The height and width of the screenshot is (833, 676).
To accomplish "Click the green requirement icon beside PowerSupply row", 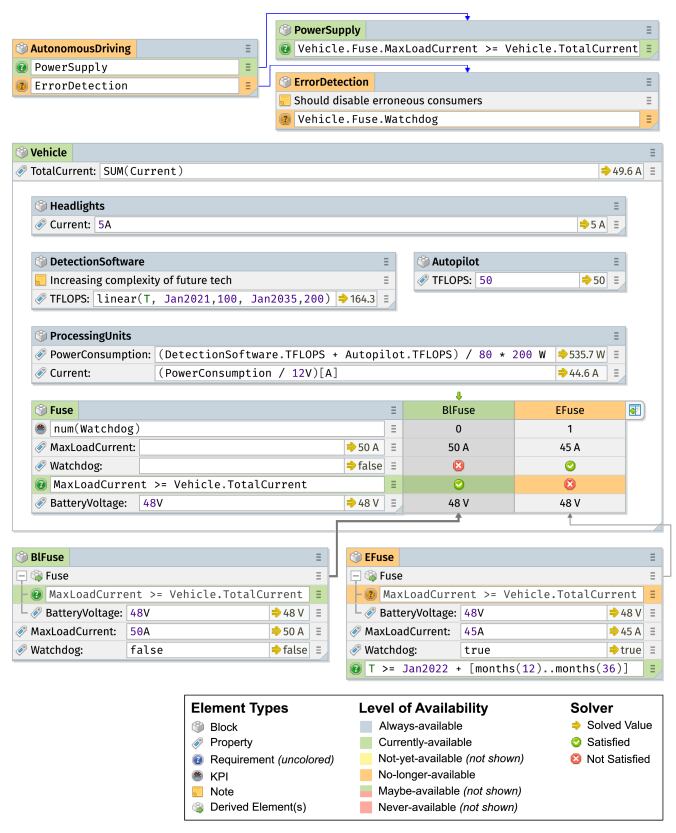I will (21, 67).
